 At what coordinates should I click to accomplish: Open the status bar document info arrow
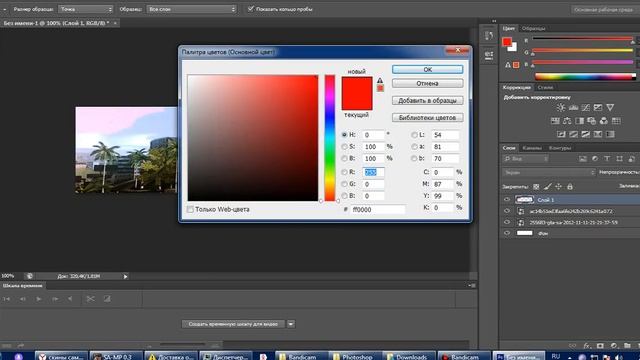(125, 276)
